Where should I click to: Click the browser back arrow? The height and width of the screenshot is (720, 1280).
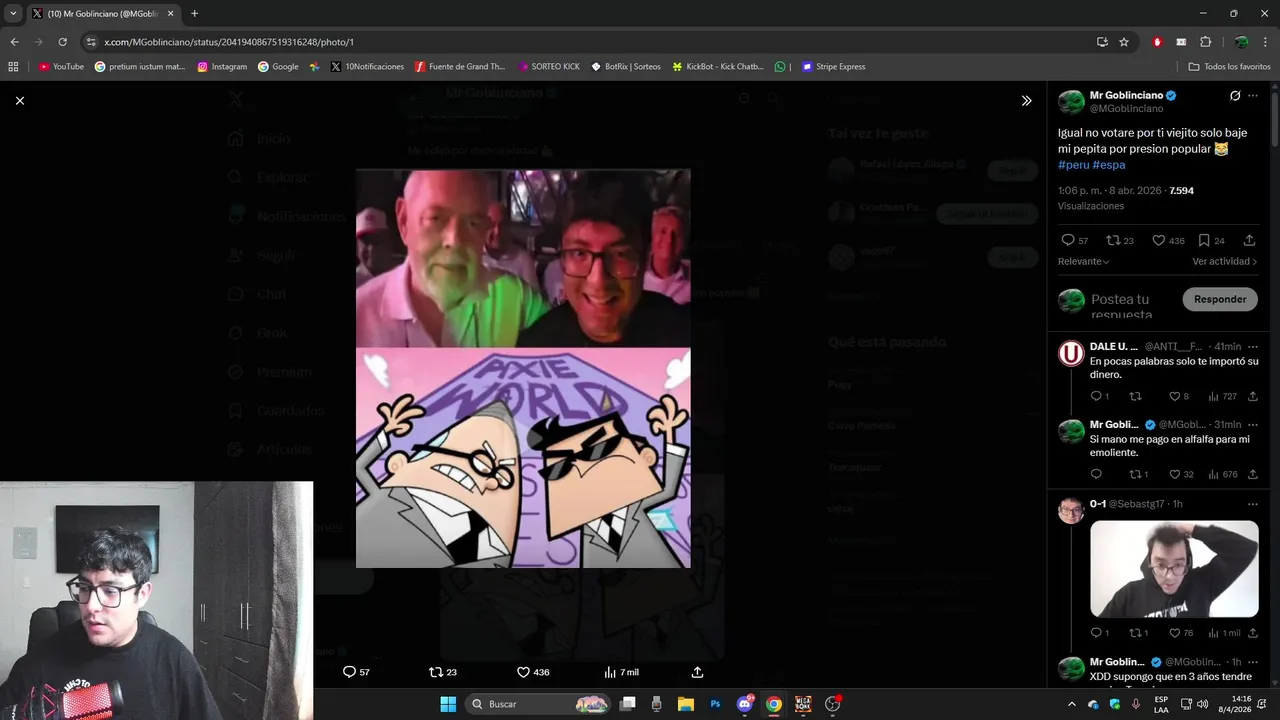click(14, 42)
